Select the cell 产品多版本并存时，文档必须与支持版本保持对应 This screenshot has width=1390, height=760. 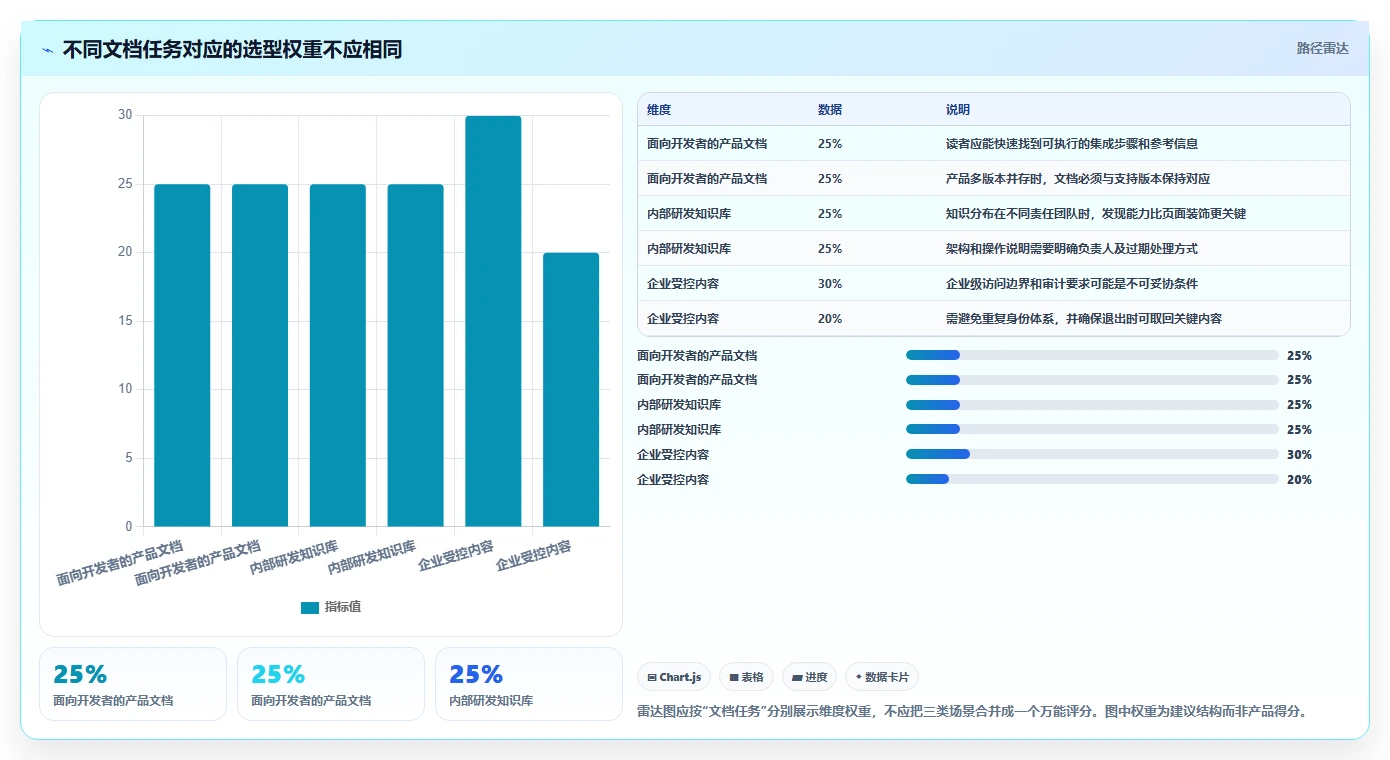(x=1078, y=178)
